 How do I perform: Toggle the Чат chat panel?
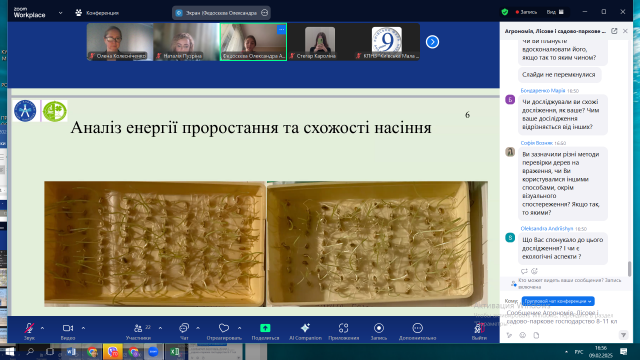tap(184, 331)
